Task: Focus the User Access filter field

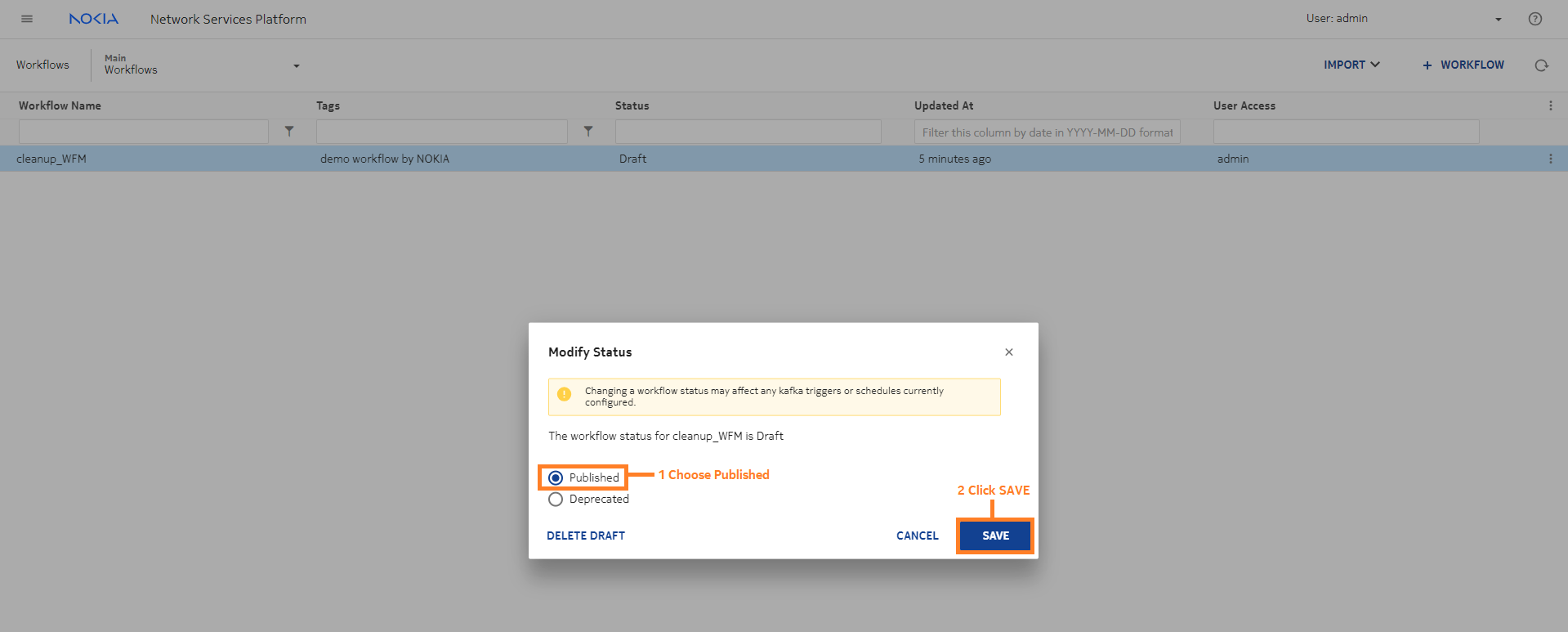Action: [1347, 132]
